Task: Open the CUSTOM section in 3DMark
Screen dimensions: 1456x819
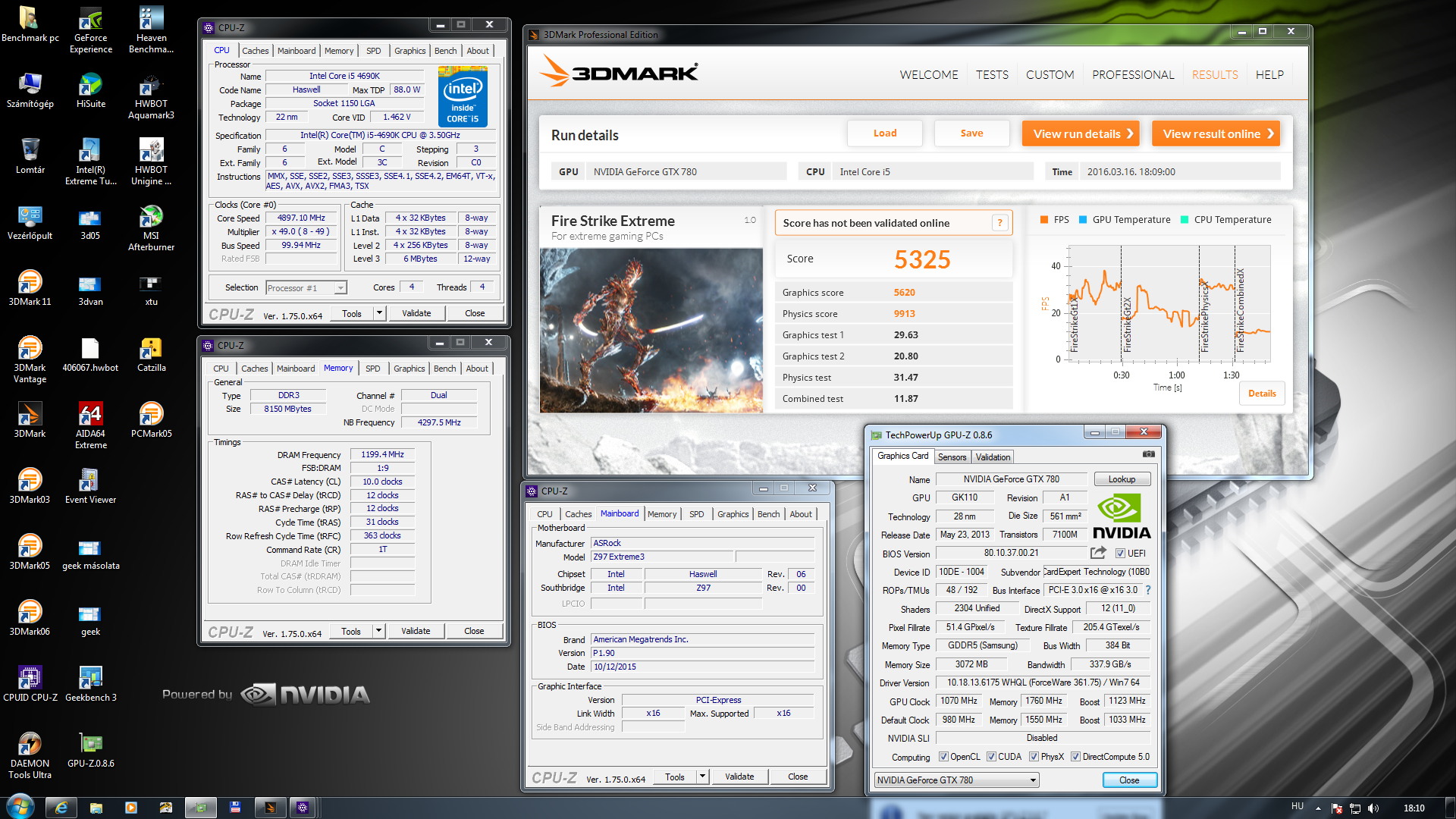Action: pyautogui.click(x=1050, y=74)
